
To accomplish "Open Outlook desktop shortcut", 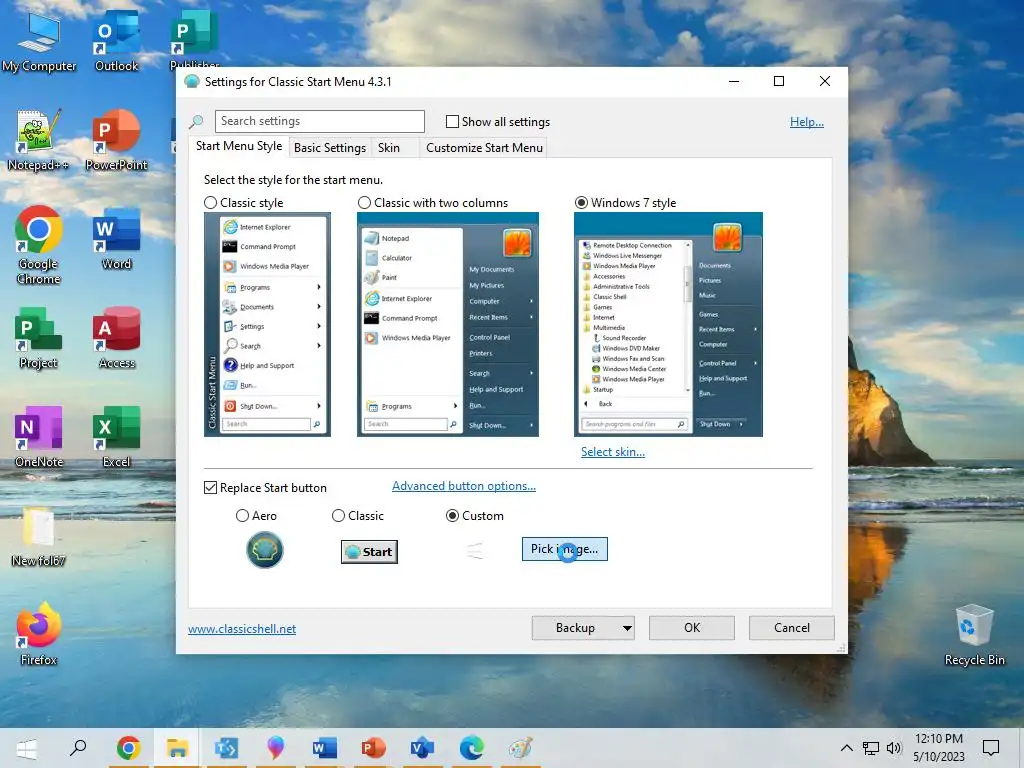I will click(x=116, y=40).
